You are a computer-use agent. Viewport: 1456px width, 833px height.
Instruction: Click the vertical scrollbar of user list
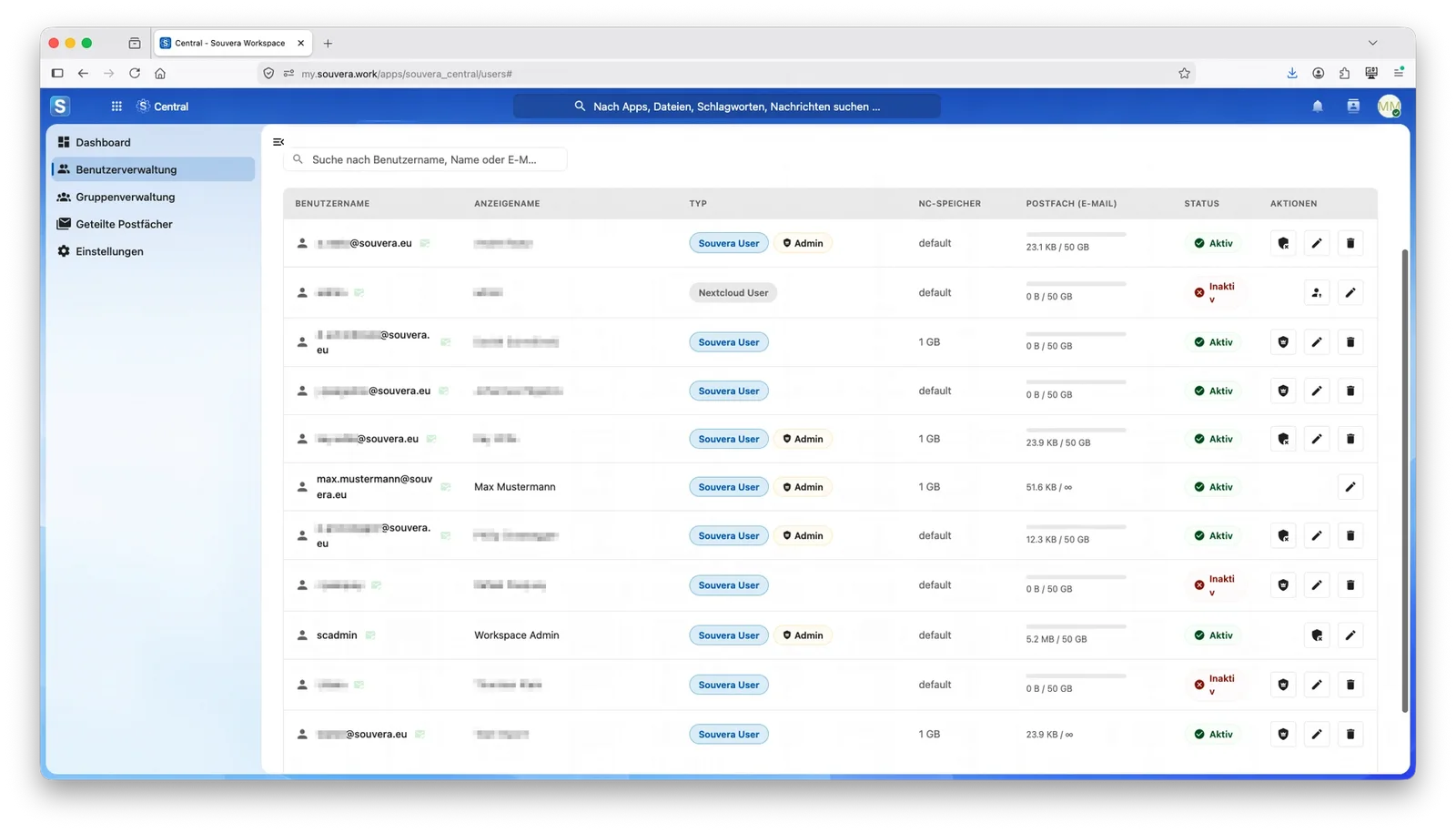(1405, 481)
